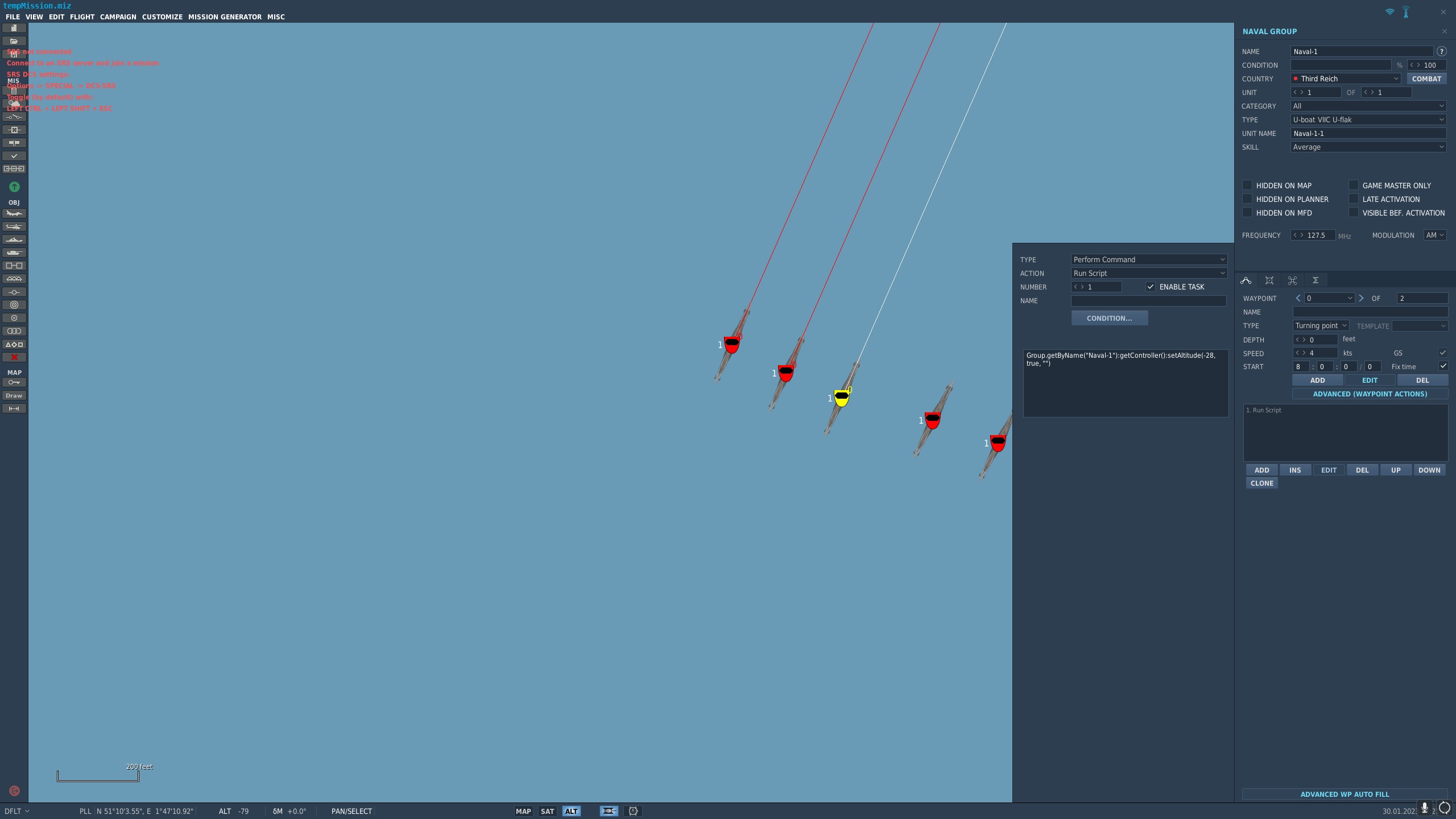Click the help question mark beside NAME

(x=1441, y=51)
